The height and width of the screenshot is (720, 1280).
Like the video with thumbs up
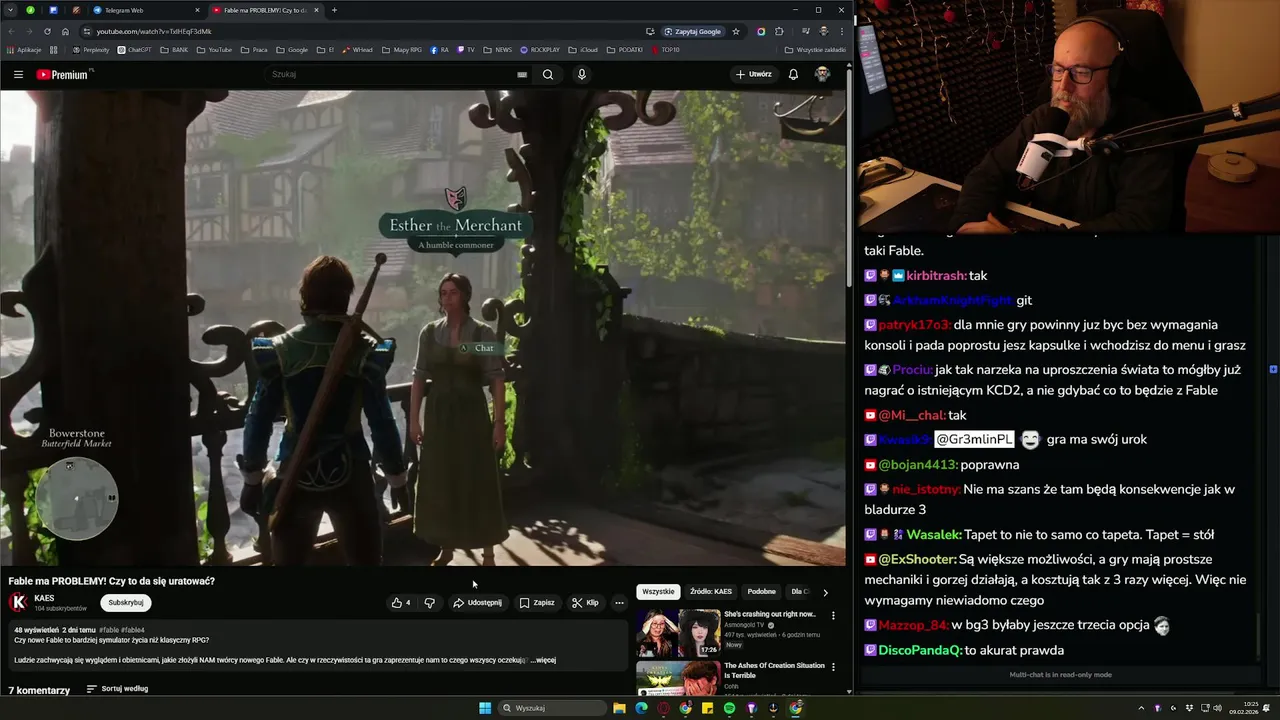401,603
